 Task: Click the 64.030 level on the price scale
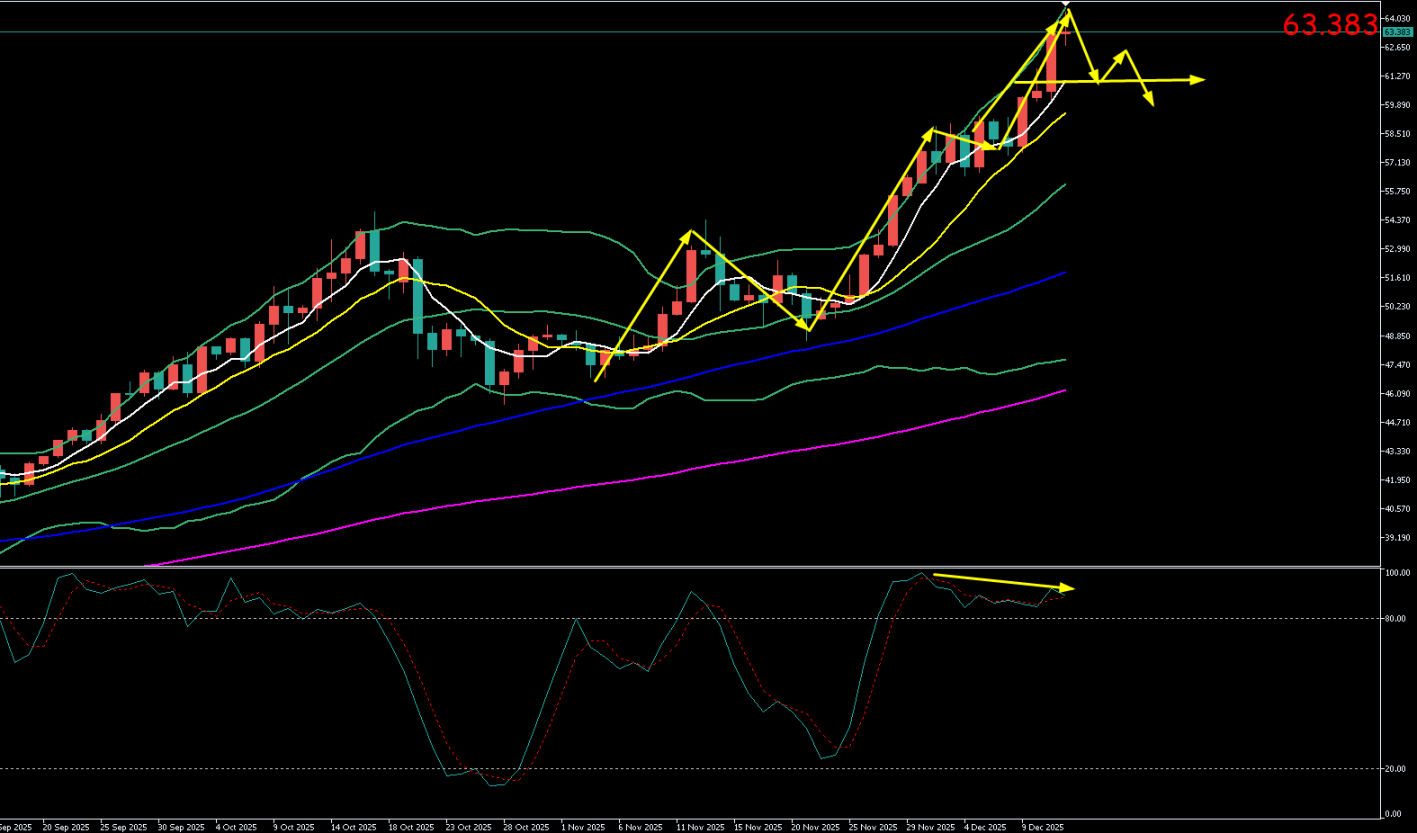1396,18
